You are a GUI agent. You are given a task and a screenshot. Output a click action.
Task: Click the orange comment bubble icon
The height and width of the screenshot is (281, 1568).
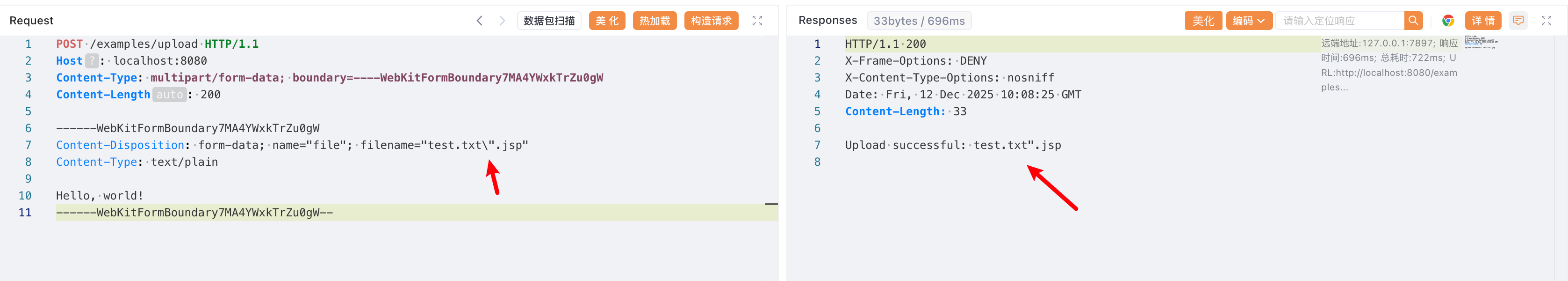pos(1519,21)
